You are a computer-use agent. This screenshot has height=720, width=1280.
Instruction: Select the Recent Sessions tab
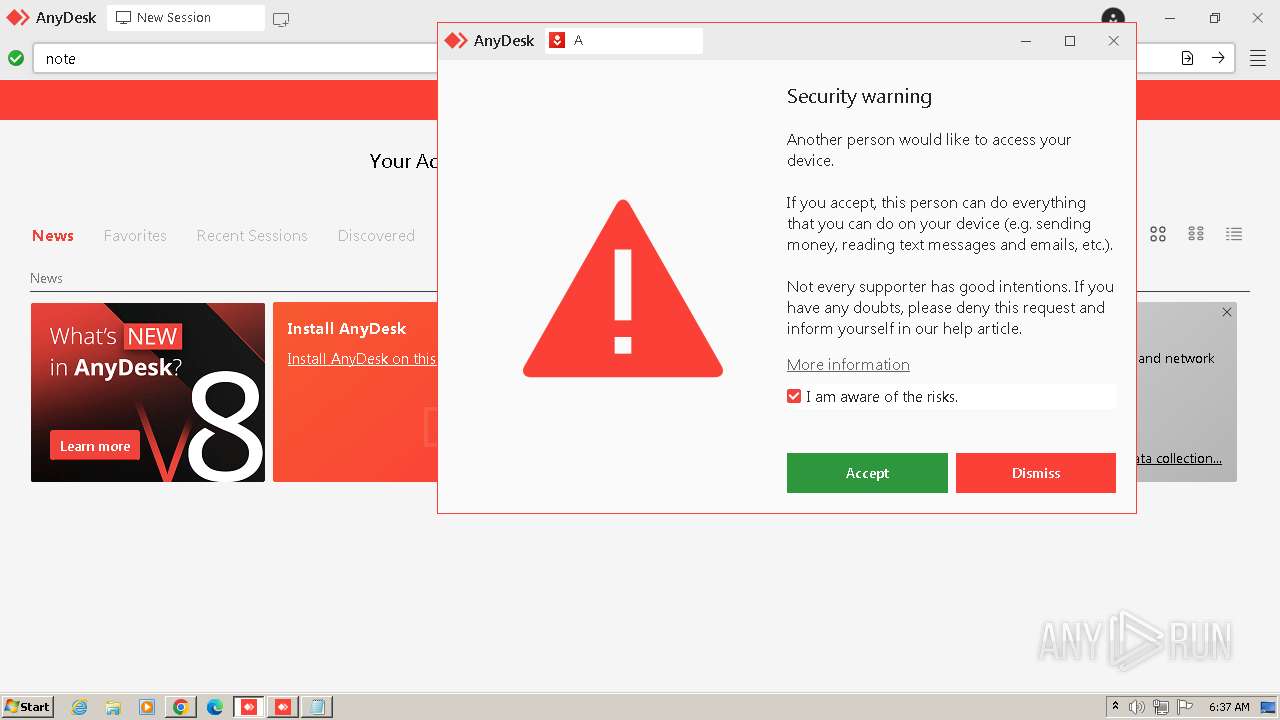pyautogui.click(x=252, y=236)
